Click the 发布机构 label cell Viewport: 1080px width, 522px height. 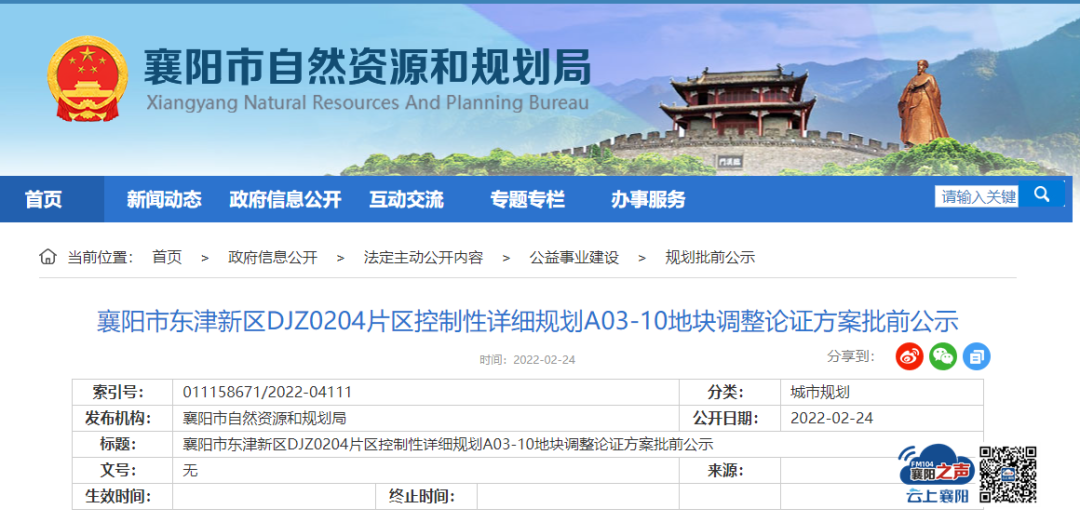point(123,419)
